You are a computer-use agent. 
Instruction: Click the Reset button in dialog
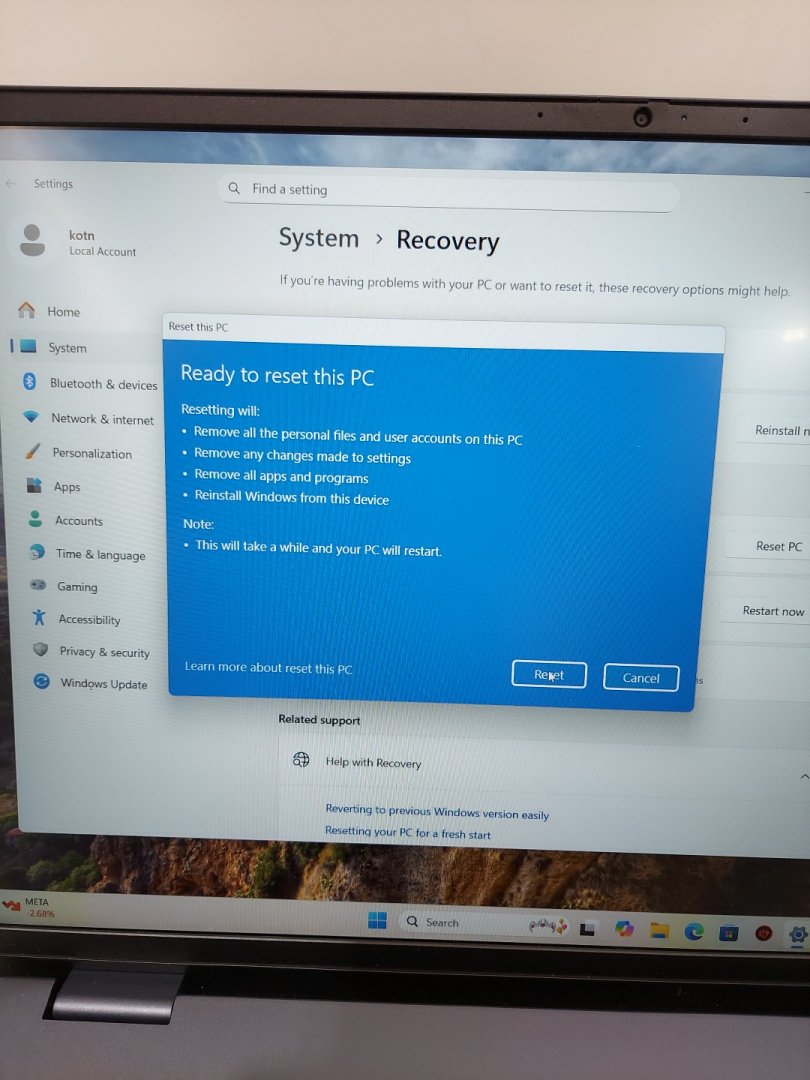(548, 675)
